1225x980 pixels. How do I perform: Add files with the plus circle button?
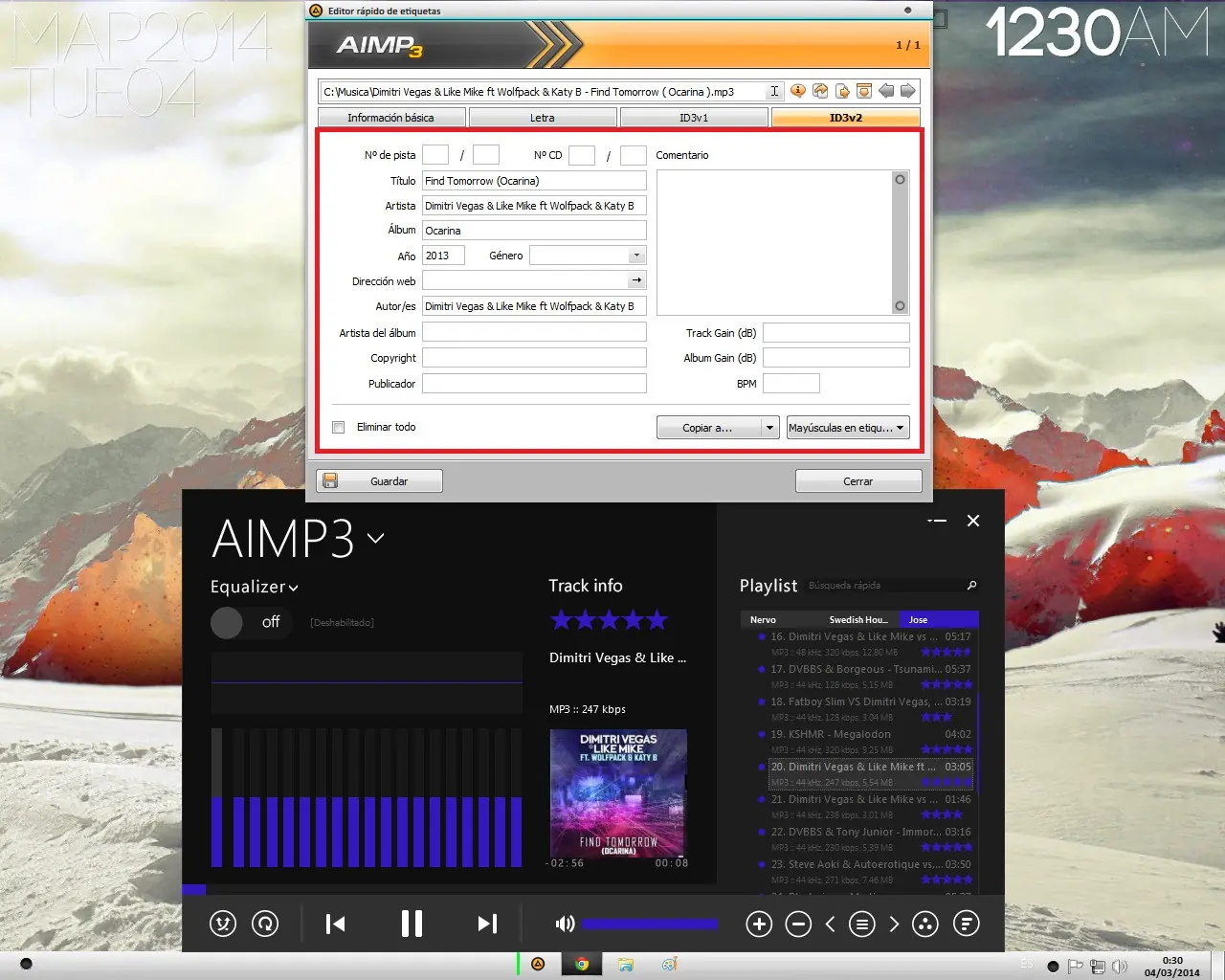(x=759, y=924)
